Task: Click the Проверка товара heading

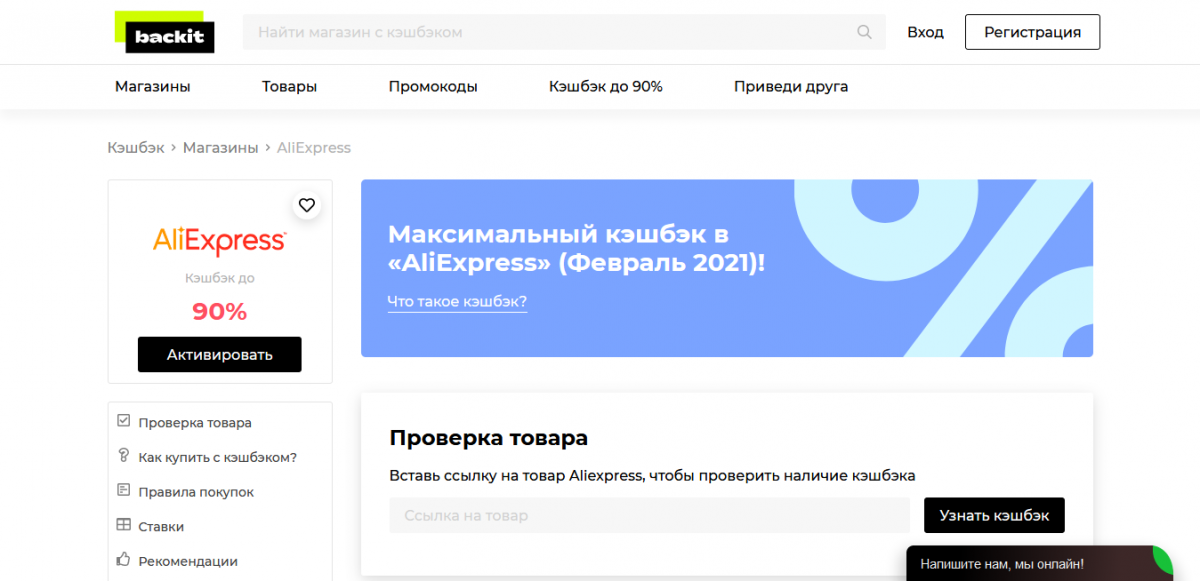Action: tap(489, 438)
